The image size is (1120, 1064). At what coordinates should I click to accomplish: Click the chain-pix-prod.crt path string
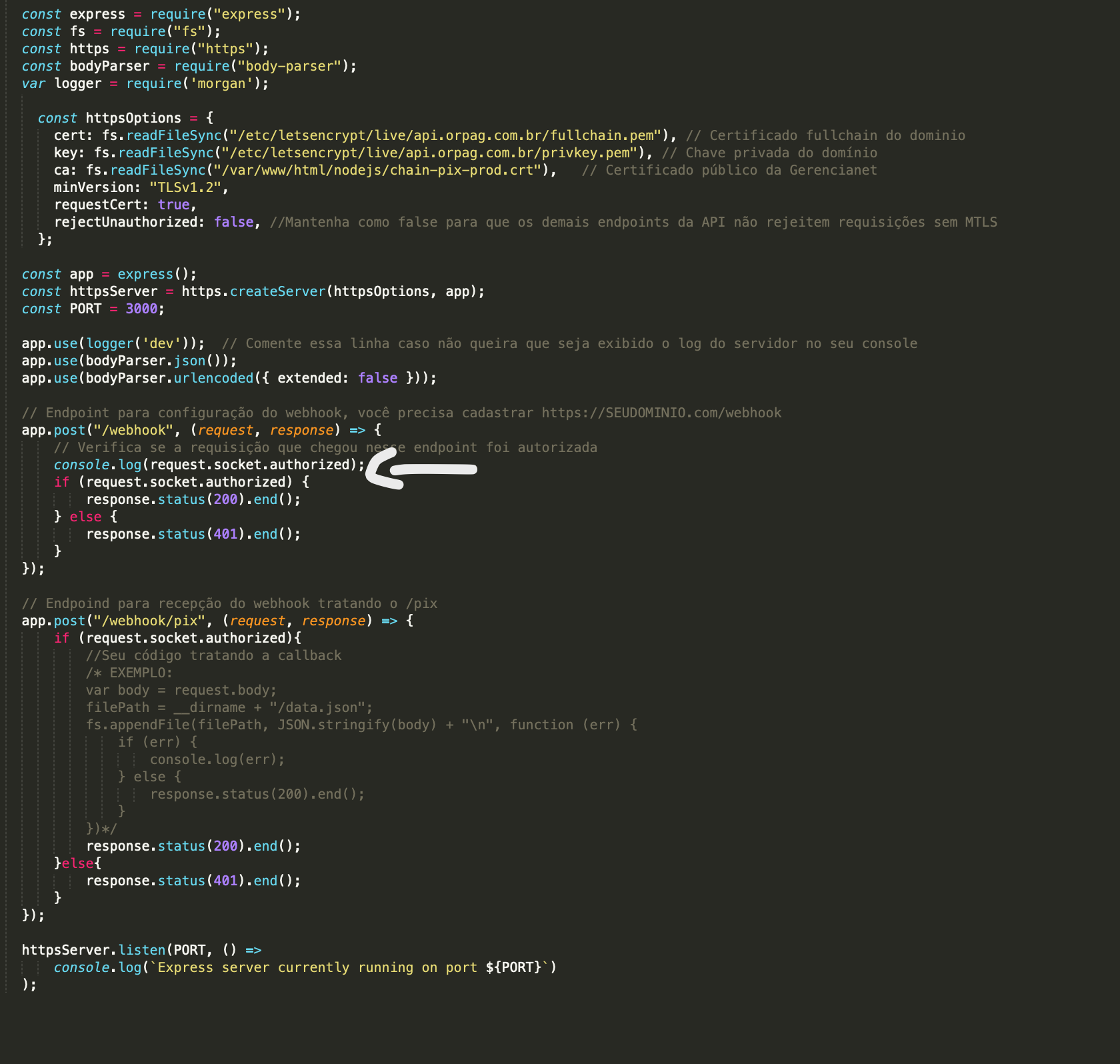pos(377,170)
